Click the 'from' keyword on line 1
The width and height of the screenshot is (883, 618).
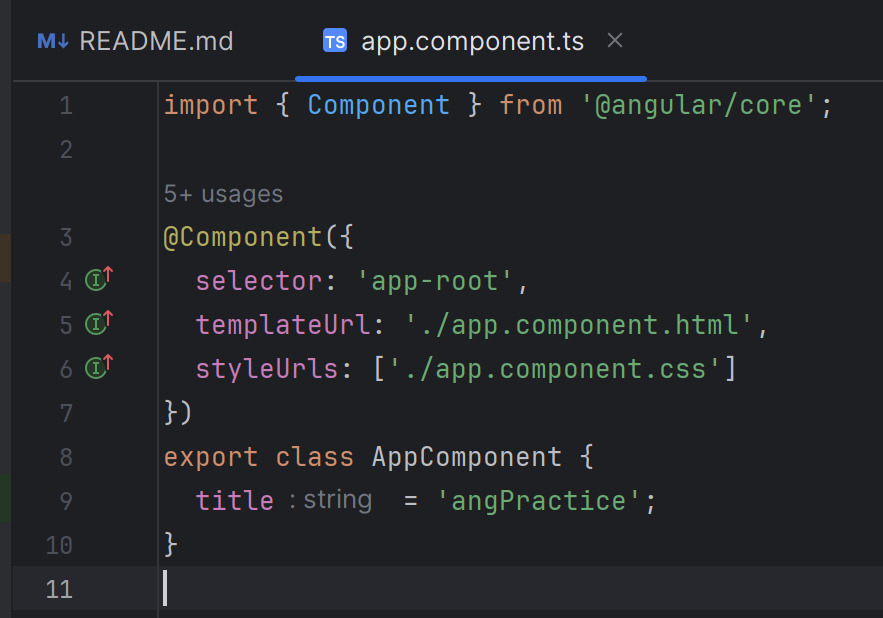pyautogui.click(x=531, y=105)
